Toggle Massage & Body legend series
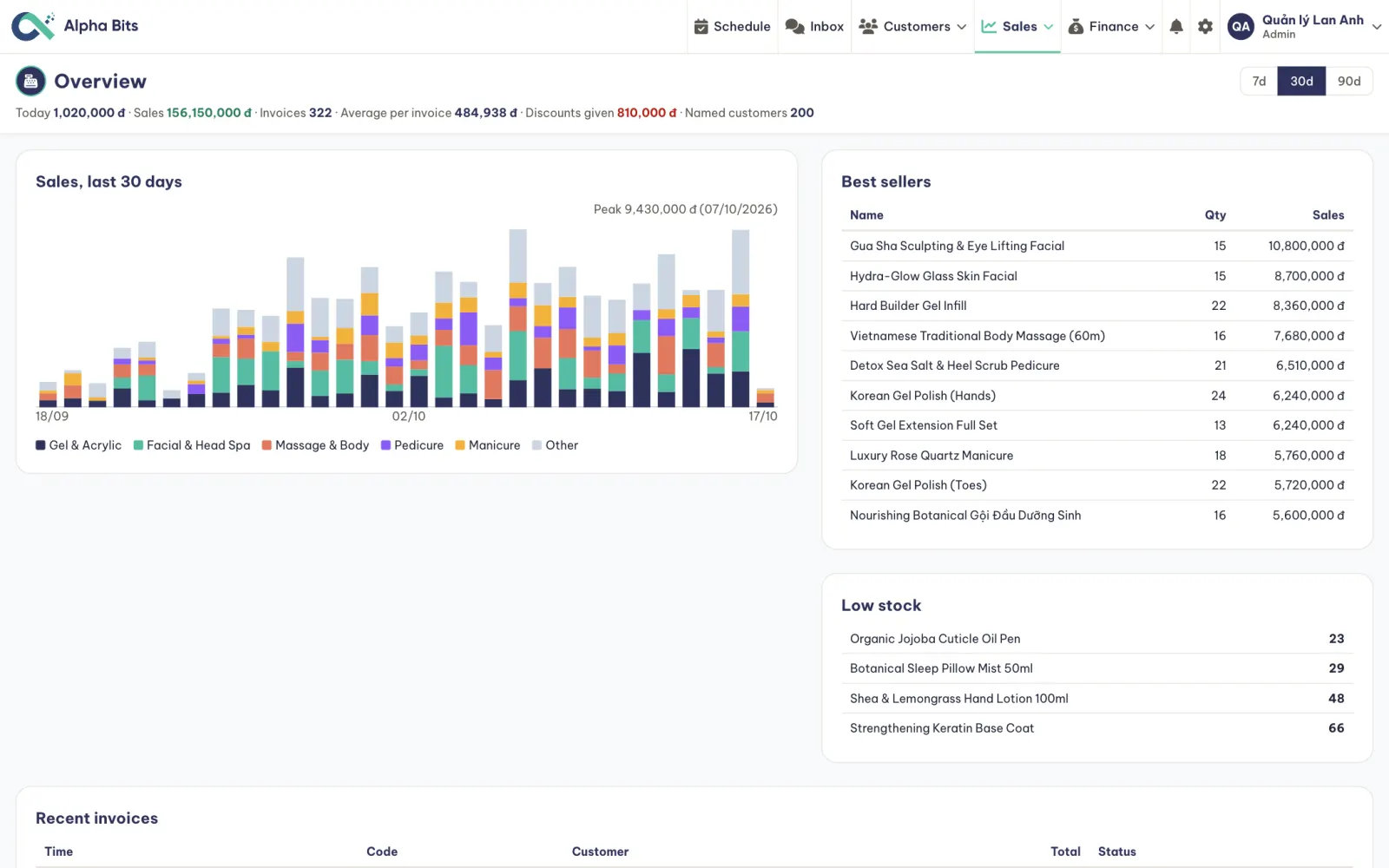Viewport: 1389px width, 868px height. [315, 445]
